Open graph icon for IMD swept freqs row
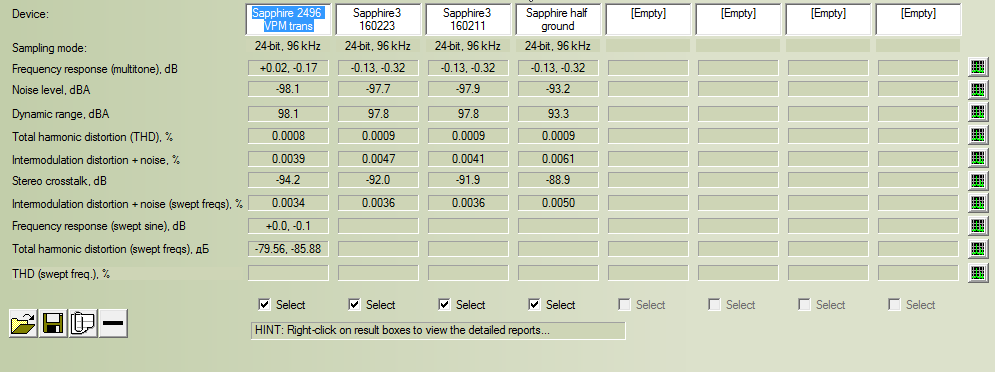This screenshot has width=995, height=372. [977, 204]
